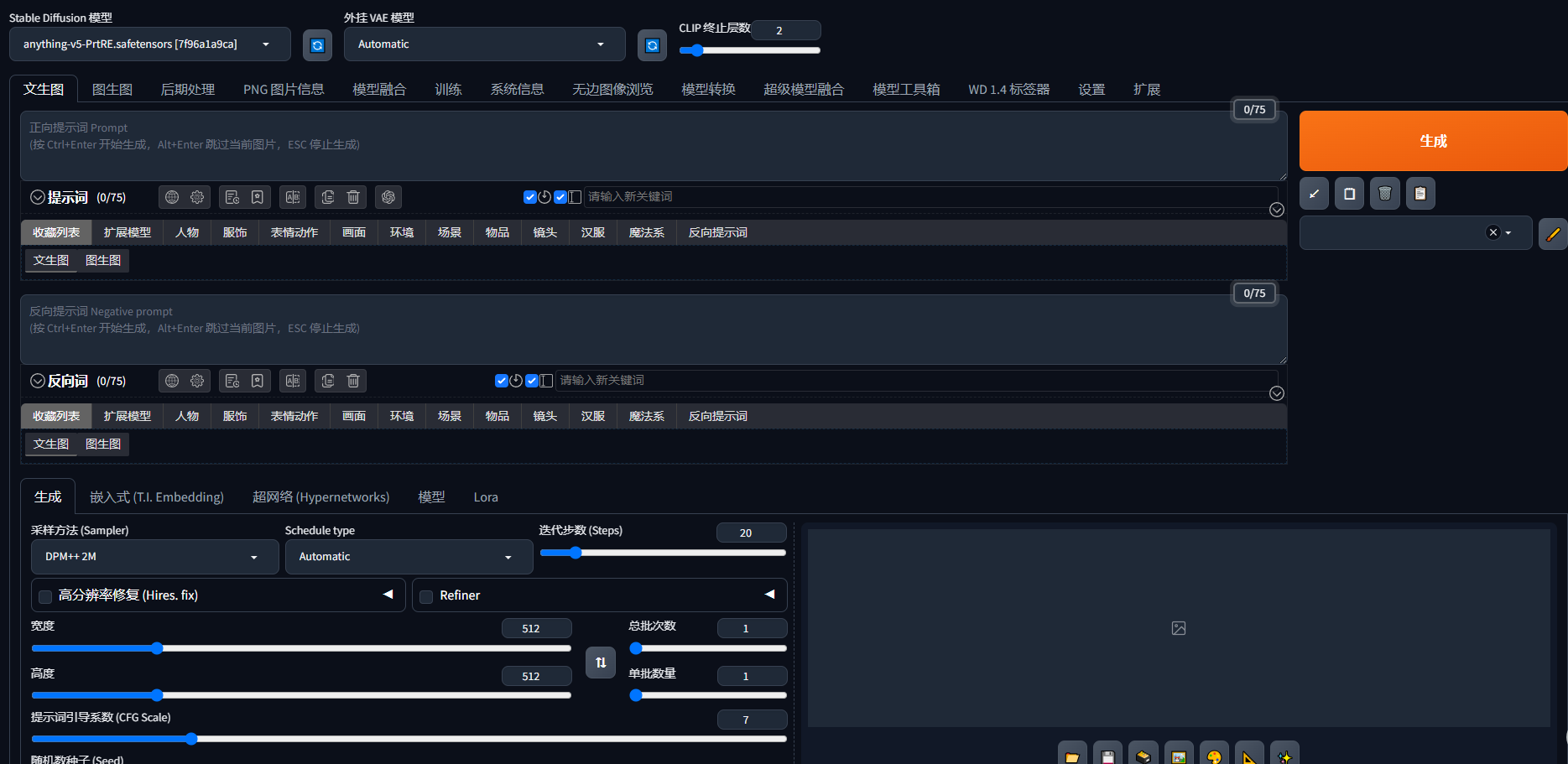The width and height of the screenshot is (1568, 764).
Task: Enable the Refiner checkbox
Action: 427,596
